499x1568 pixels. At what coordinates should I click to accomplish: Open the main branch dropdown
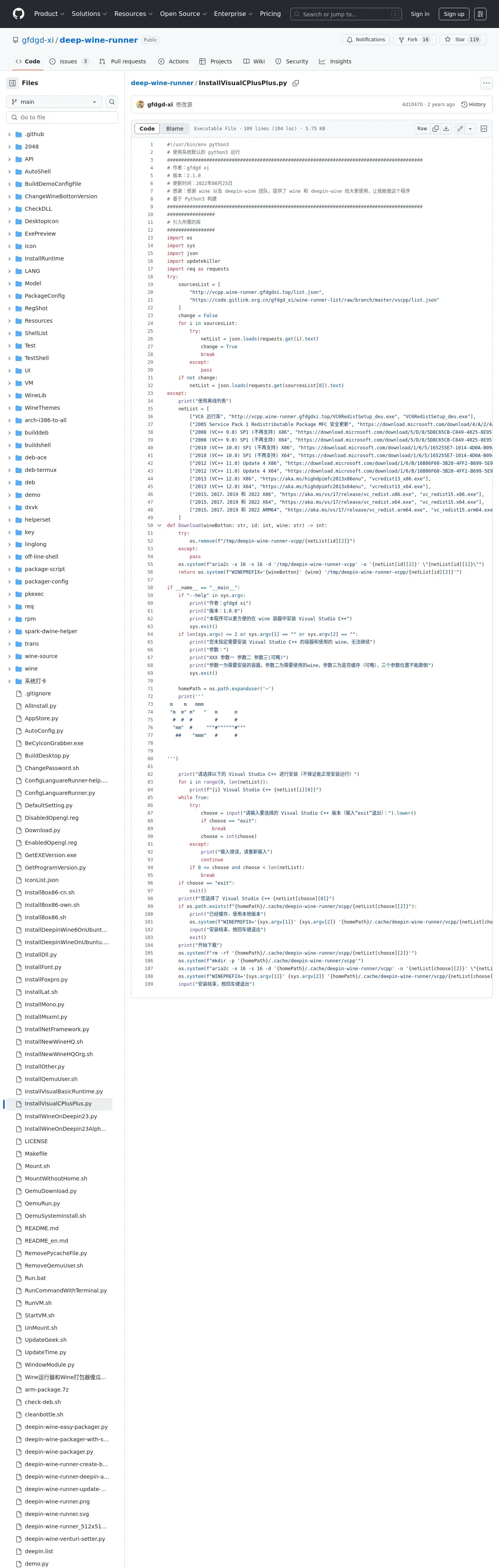coord(54,102)
